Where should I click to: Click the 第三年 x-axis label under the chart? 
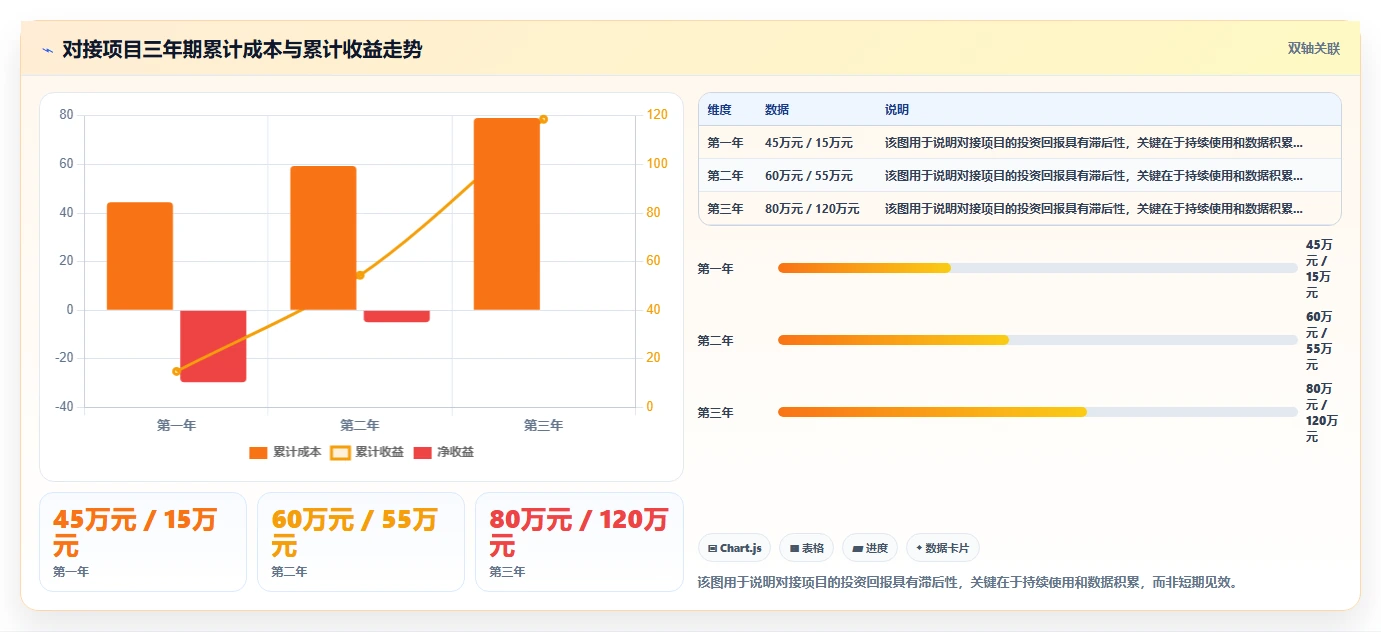544,425
